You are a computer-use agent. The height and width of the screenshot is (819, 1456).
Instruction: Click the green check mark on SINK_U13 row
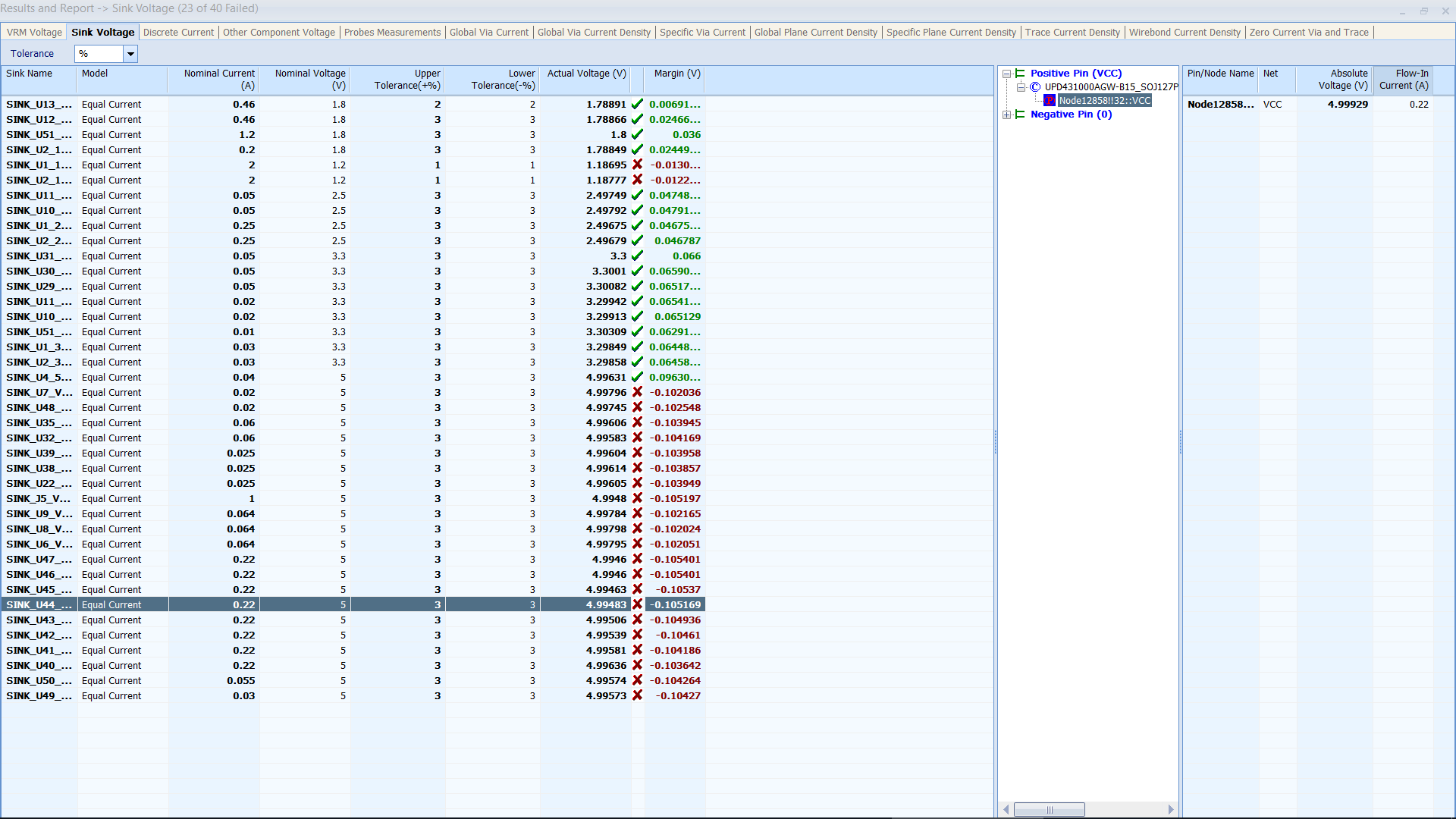pyautogui.click(x=637, y=104)
